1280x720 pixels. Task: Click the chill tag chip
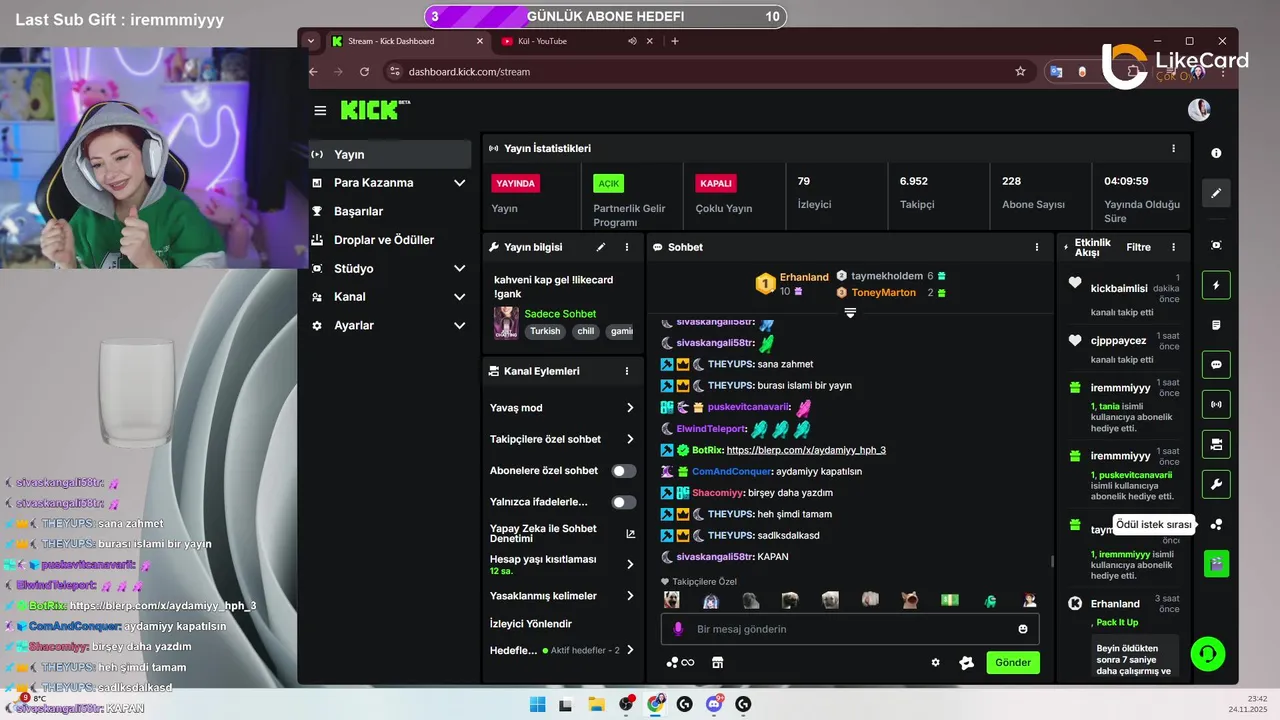coord(586,331)
